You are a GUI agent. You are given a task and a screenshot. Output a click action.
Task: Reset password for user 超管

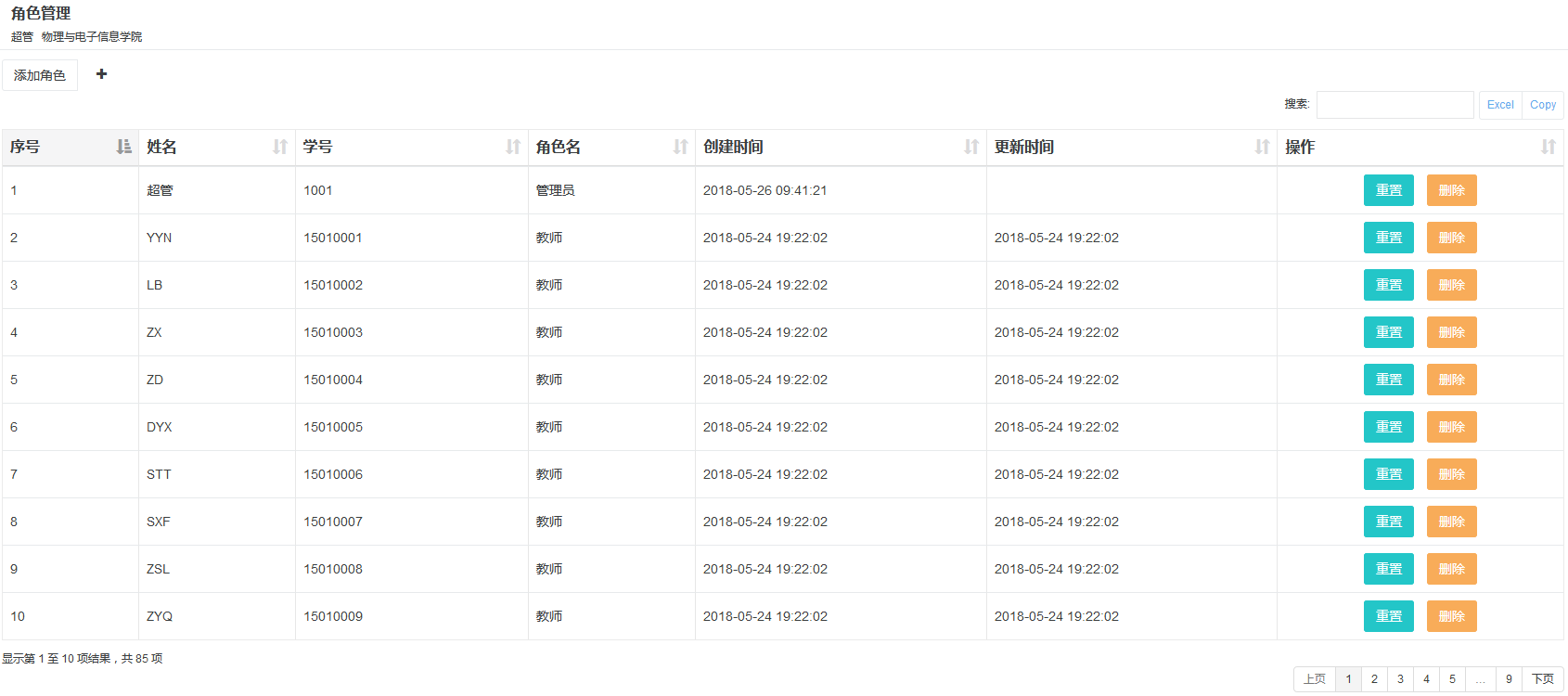[x=1388, y=190]
